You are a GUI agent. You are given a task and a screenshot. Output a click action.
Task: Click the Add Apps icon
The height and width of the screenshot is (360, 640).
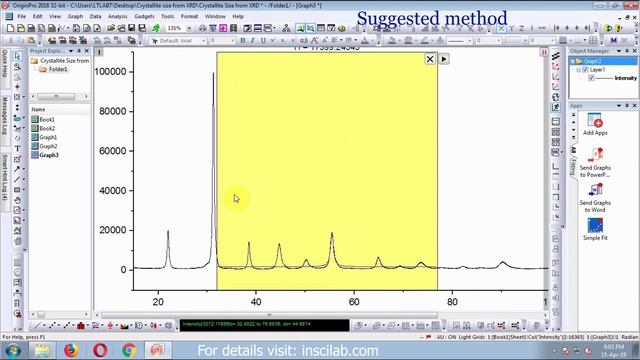click(x=595, y=124)
